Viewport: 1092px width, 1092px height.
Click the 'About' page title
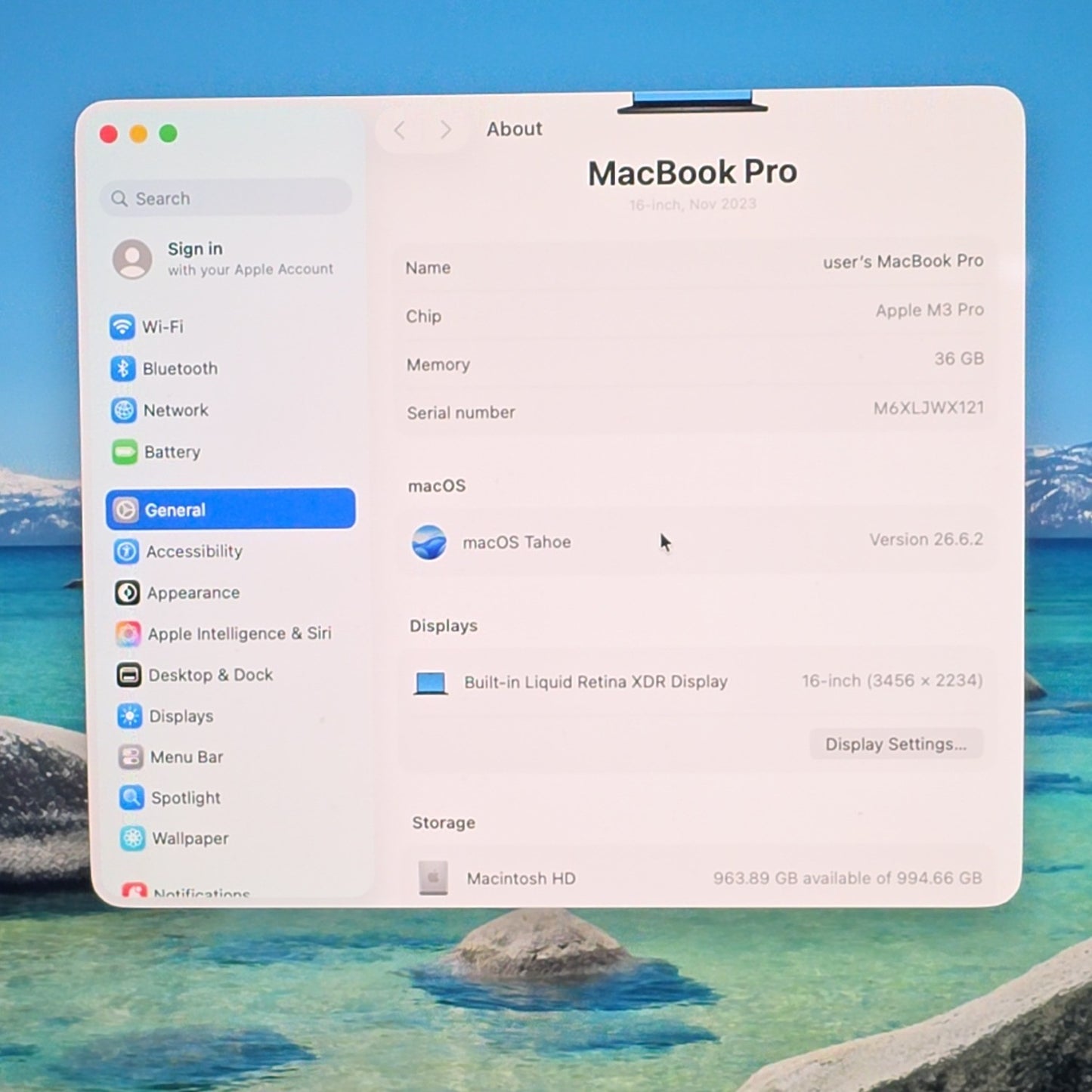coord(515,129)
